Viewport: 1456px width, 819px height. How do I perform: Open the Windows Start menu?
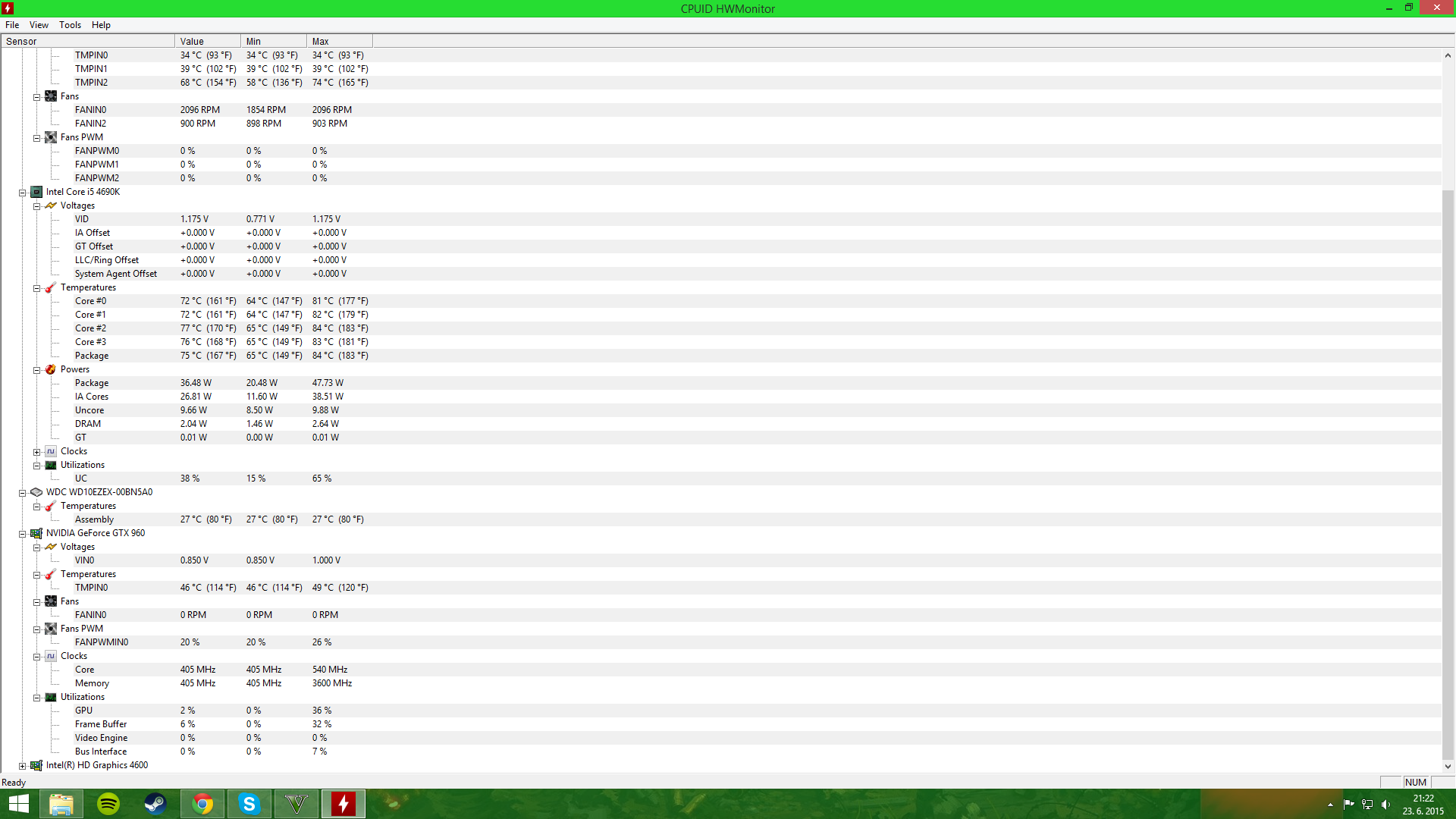(x=18, y=804)
